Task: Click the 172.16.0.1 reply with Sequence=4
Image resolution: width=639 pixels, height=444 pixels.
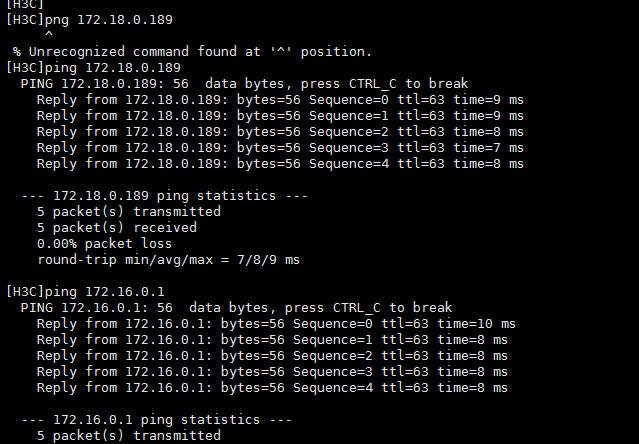Action: (272, 387)
